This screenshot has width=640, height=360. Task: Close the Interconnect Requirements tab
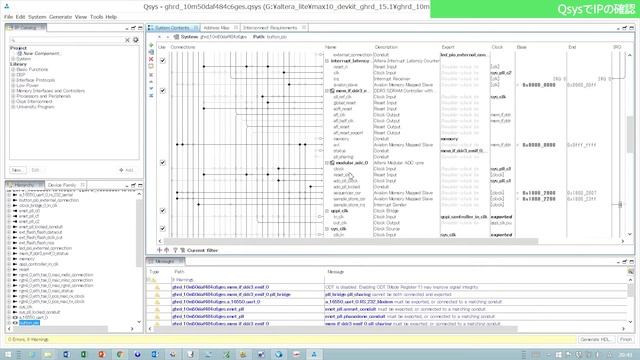click(304, 28)
